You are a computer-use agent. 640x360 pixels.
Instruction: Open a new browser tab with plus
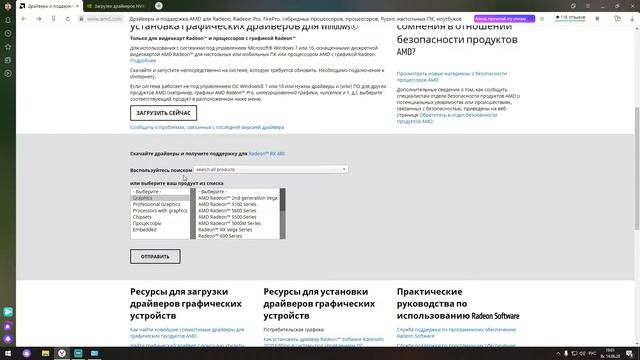pos(159,6)
